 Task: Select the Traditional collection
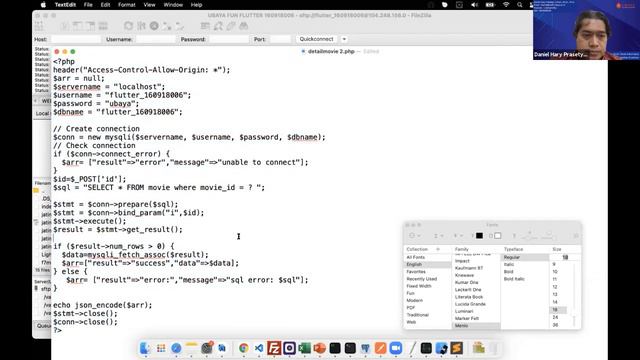tap(418, 315)
